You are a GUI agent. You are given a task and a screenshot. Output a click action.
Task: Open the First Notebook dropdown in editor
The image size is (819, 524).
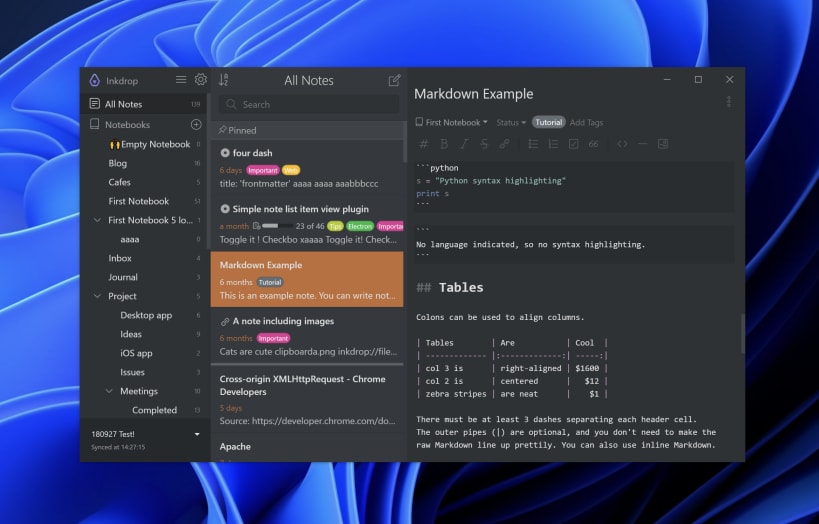[451, 122]
